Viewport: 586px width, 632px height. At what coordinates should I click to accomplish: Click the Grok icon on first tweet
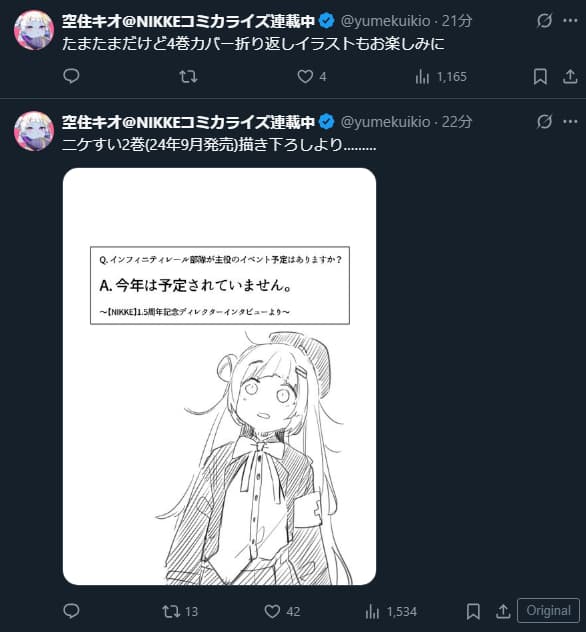pyautogui.click(x=544, y=21)
